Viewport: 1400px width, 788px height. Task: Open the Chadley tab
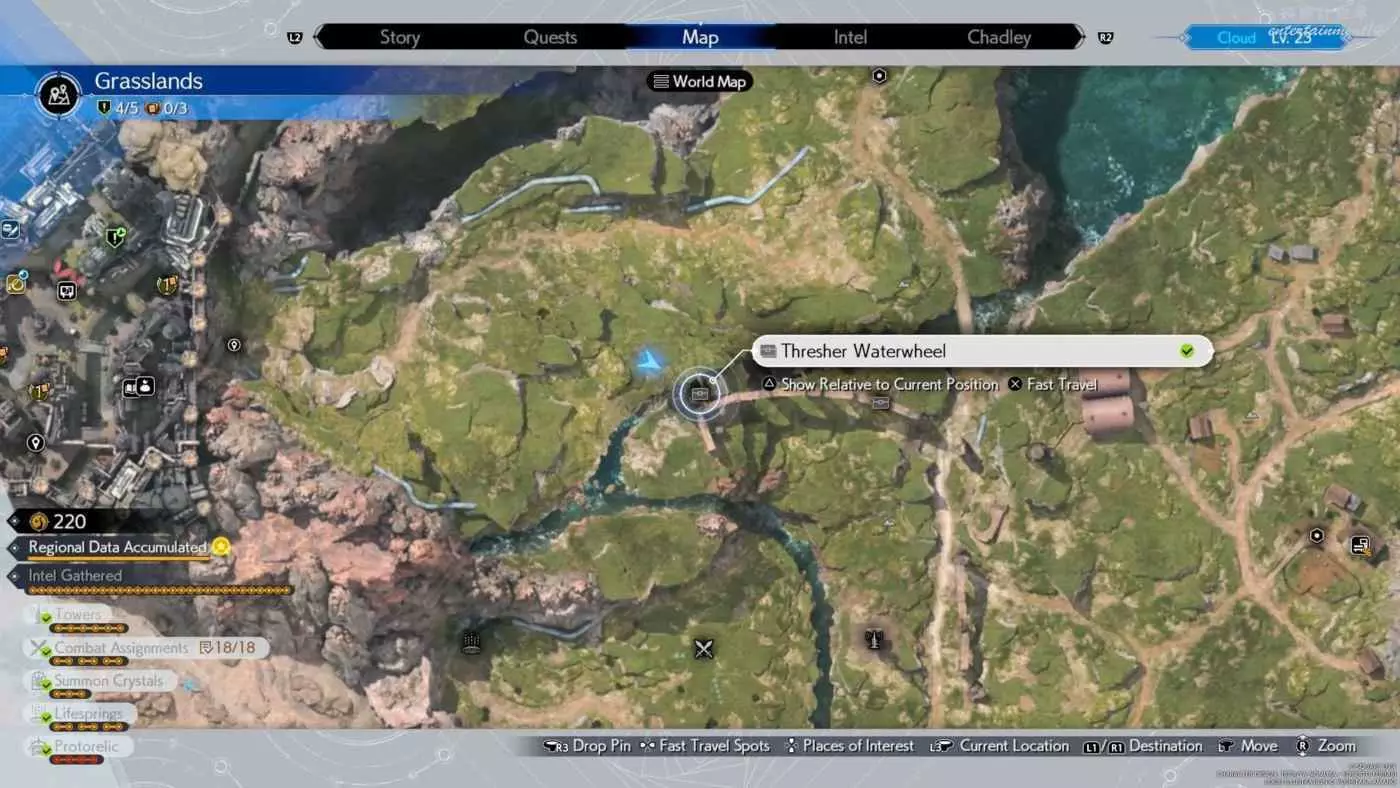[x=998, y=38]
